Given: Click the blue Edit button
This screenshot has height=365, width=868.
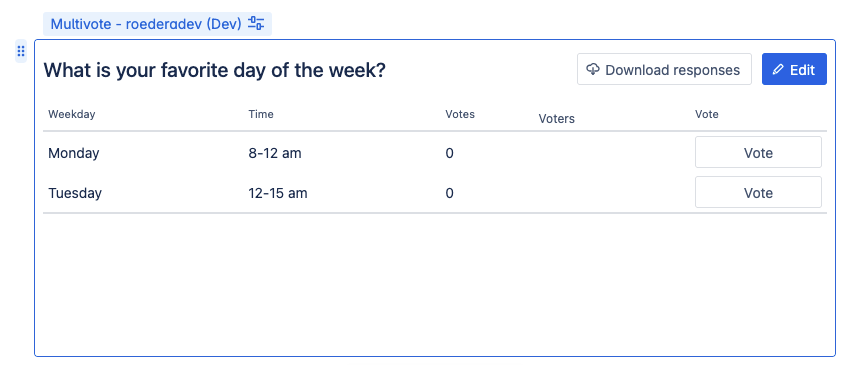Looking at the screenshot, I should [x=794, y=69].
